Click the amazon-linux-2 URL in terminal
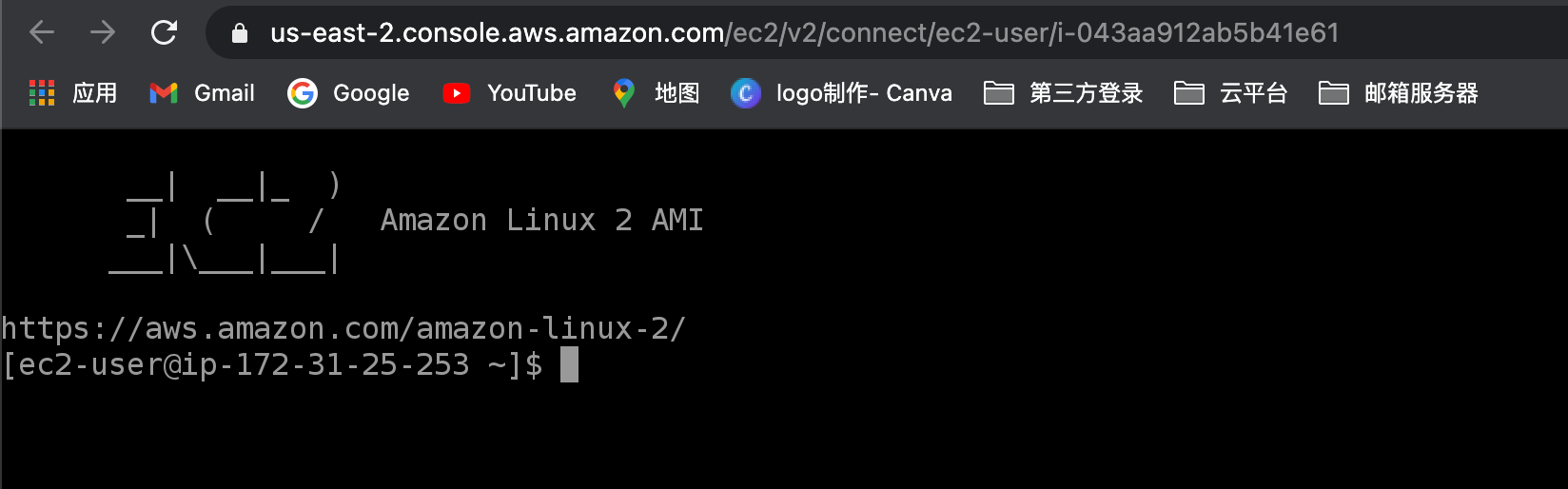This screenshot has width=1568, height=489. click(x=343, y=328)
